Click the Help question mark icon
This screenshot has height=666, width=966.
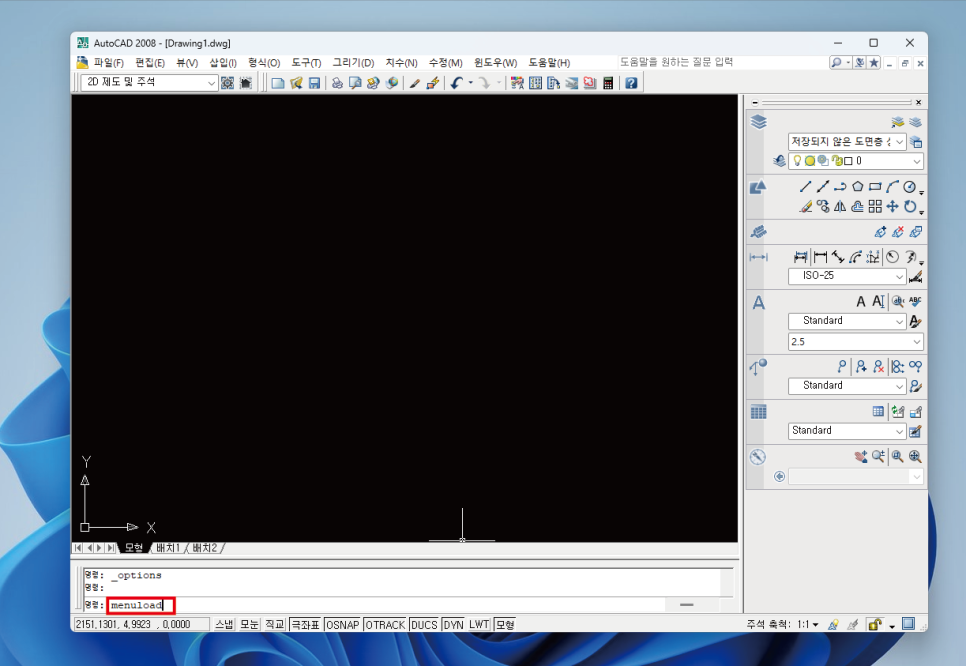[631, 83]
